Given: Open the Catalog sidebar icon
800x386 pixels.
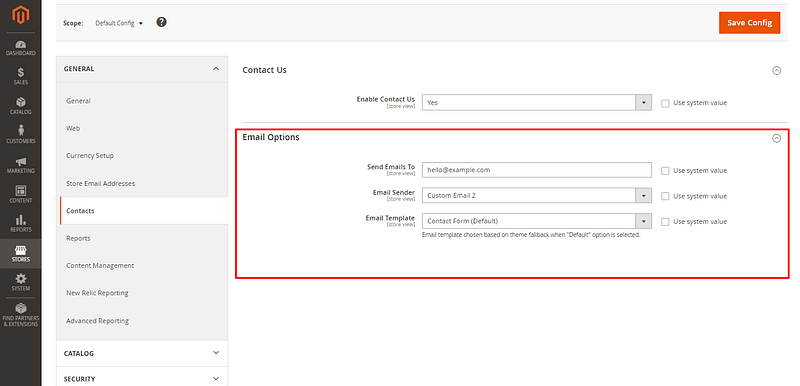Looking at the screenshot, I should coord(20,106).
